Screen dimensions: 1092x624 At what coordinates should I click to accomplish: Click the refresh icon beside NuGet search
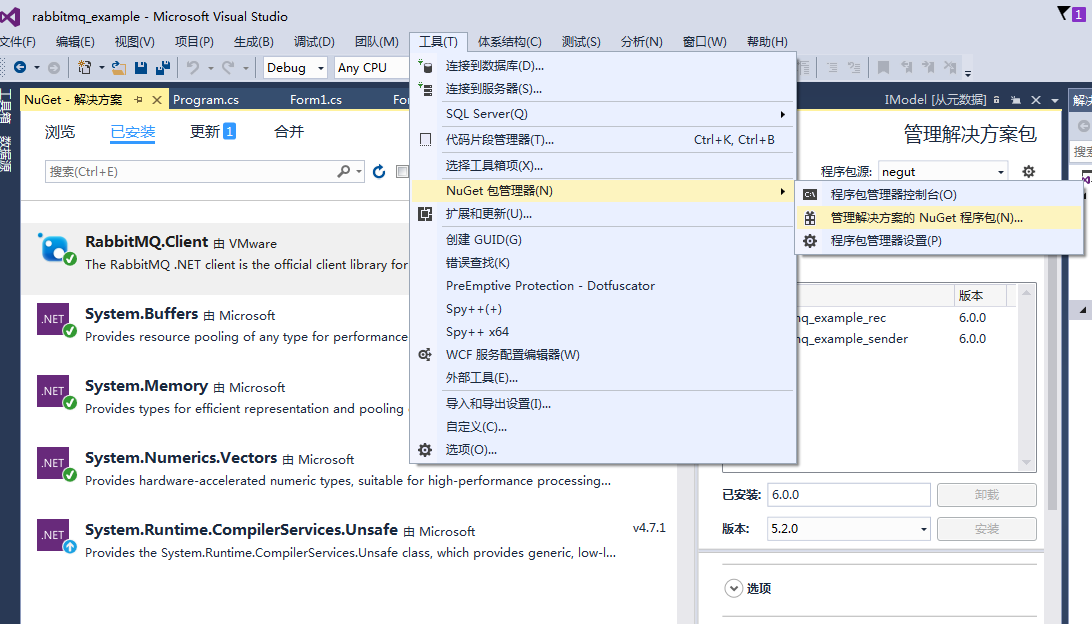tap(379, 171)
